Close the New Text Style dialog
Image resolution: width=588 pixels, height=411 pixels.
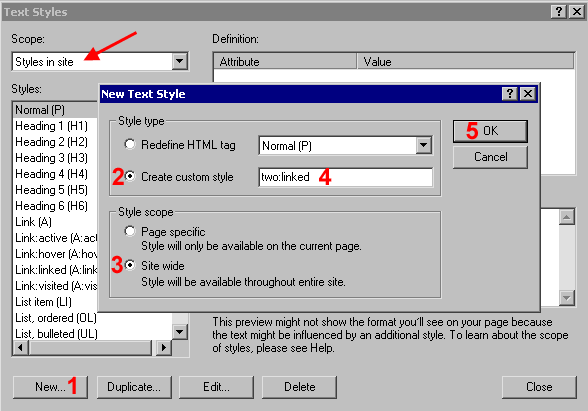pyautogui.click(x=528, y=93)
